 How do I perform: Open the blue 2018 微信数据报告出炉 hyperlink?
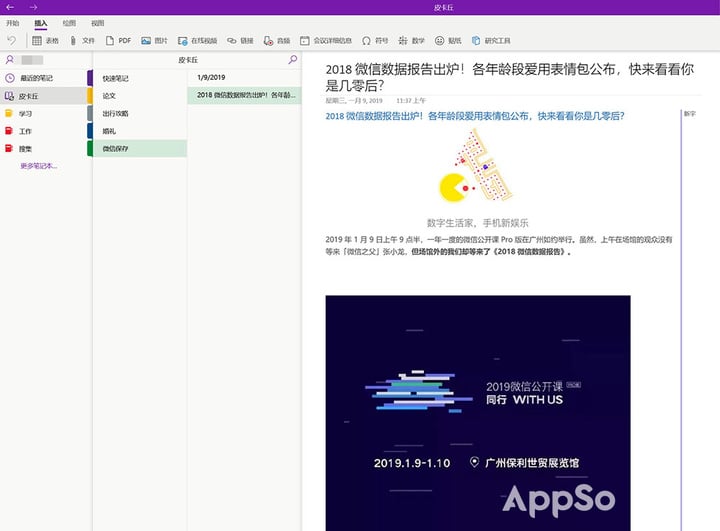(x=475, y=116)
